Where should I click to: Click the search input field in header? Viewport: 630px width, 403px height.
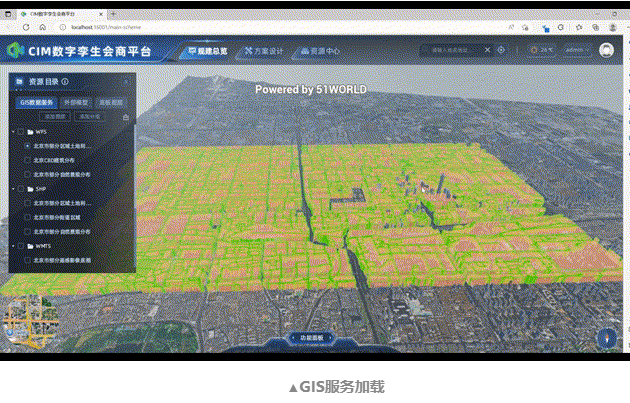point(452,49)
